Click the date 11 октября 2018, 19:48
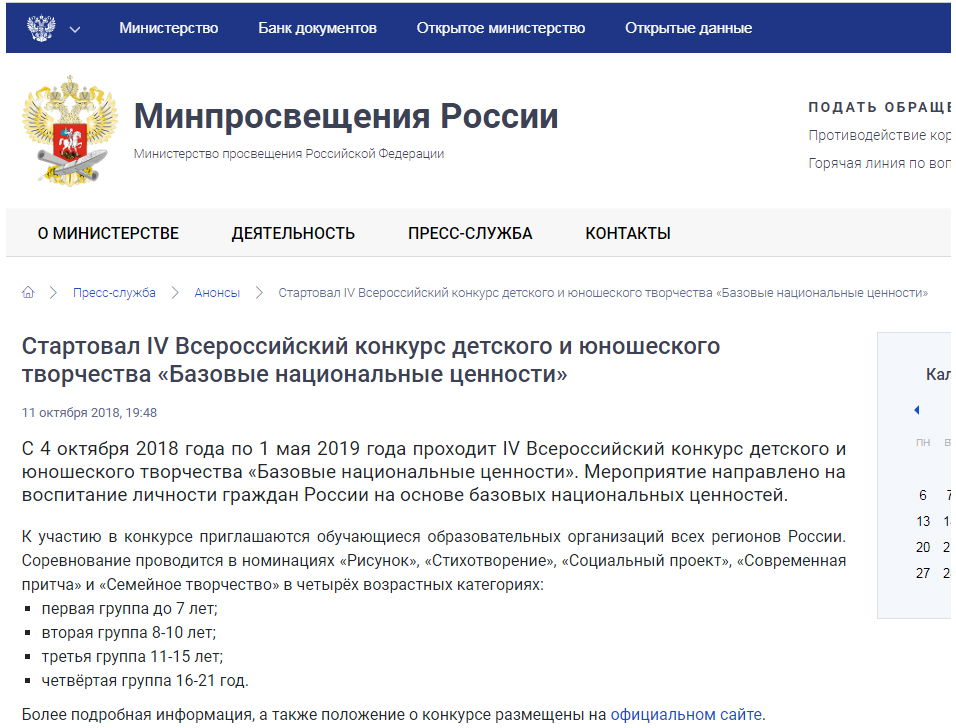 tap(89, 413)
